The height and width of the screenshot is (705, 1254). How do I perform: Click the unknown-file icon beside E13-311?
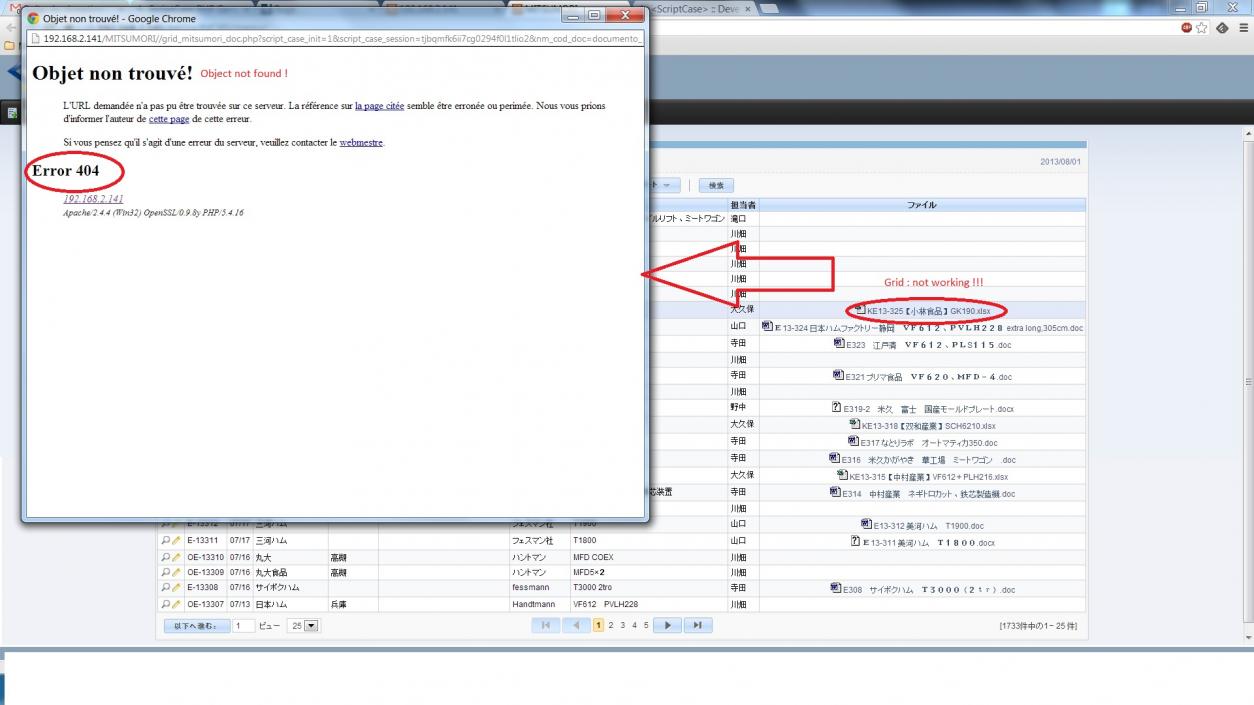(855, 541)
